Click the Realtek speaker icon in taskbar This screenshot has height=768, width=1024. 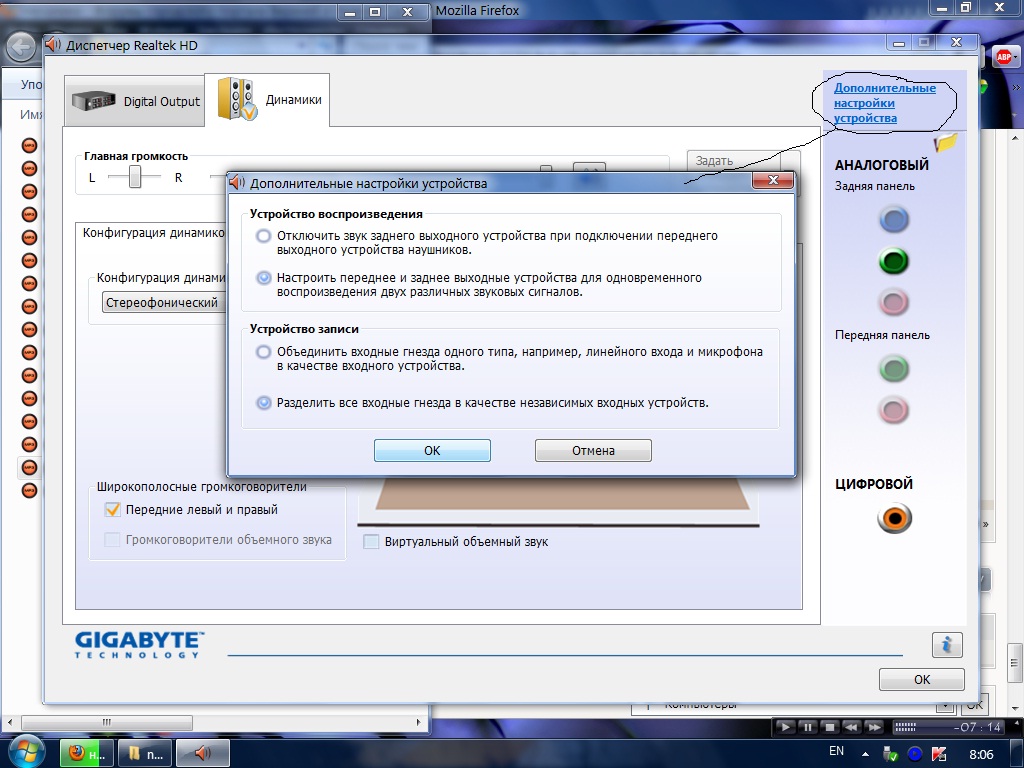coord(204,753)
